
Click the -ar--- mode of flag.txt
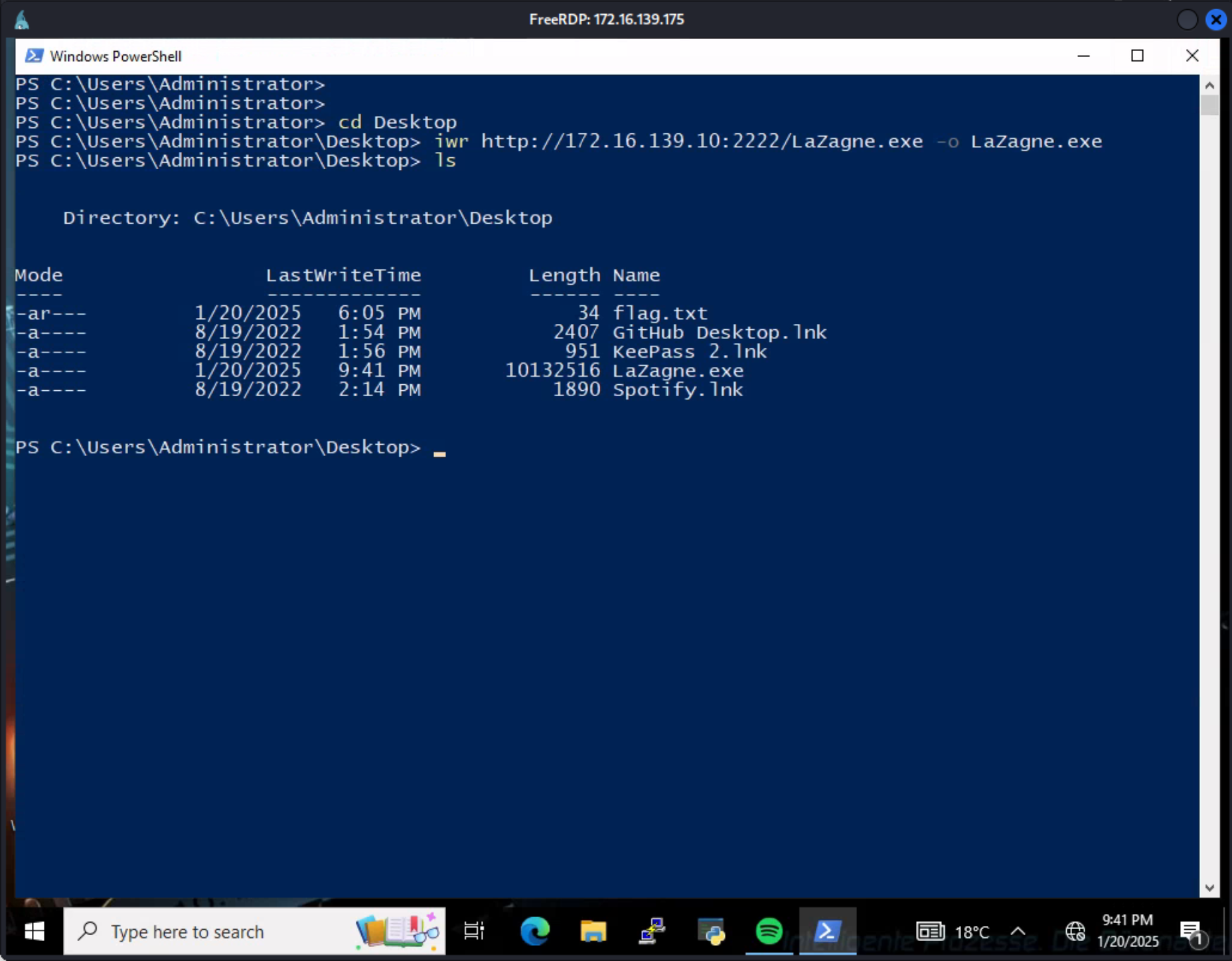tap(50, 313)
